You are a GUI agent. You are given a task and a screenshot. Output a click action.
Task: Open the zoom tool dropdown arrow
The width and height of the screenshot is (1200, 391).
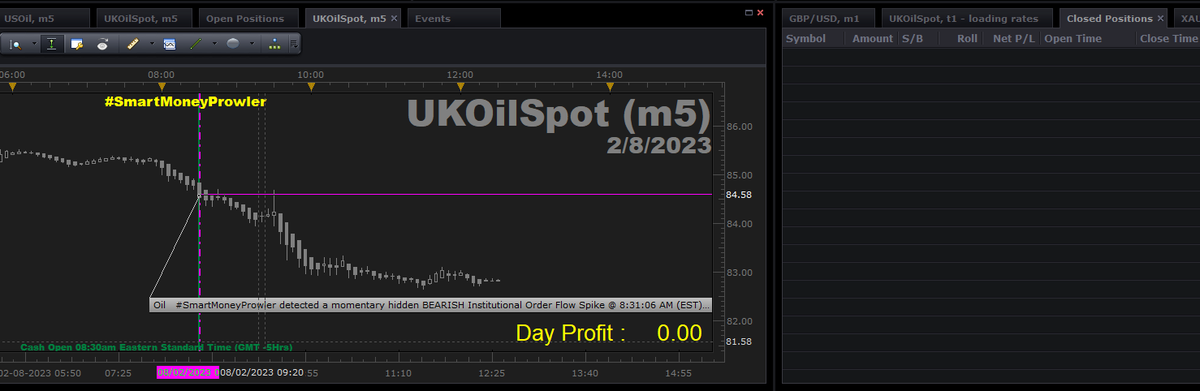(33, 44)
